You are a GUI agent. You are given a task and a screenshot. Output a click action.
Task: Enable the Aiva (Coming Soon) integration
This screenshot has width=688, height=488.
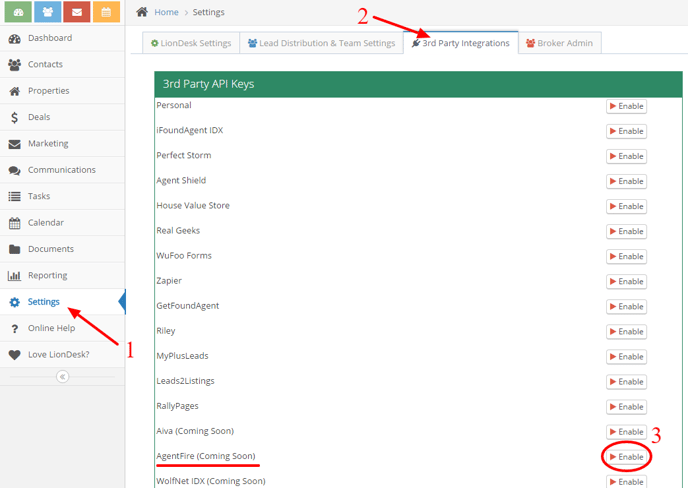626,432
